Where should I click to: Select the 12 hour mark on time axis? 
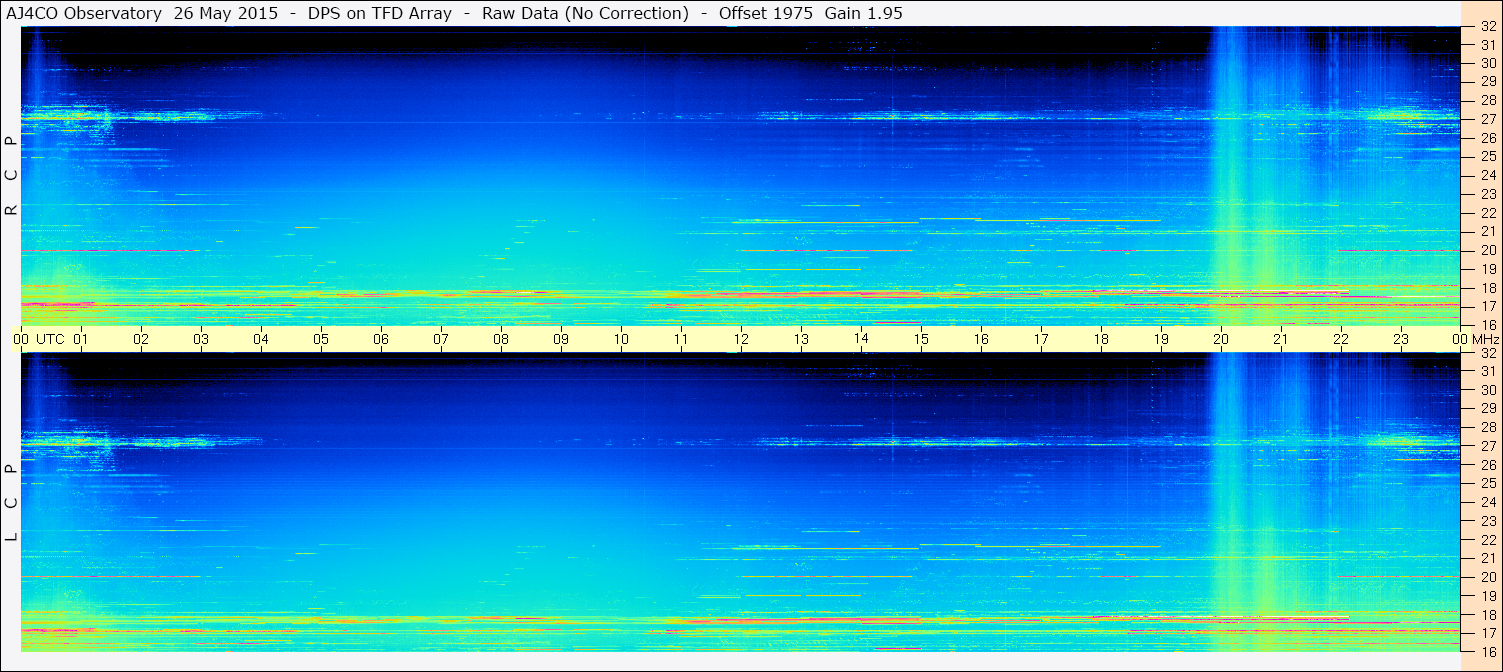pyautogui.click(x=741, y=339)
